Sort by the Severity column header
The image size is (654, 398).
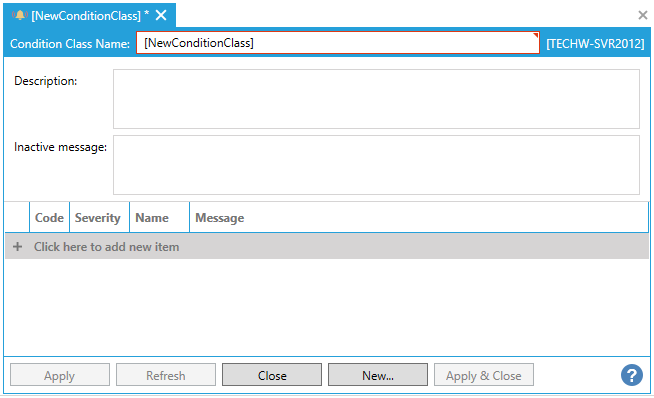point(99,217)
